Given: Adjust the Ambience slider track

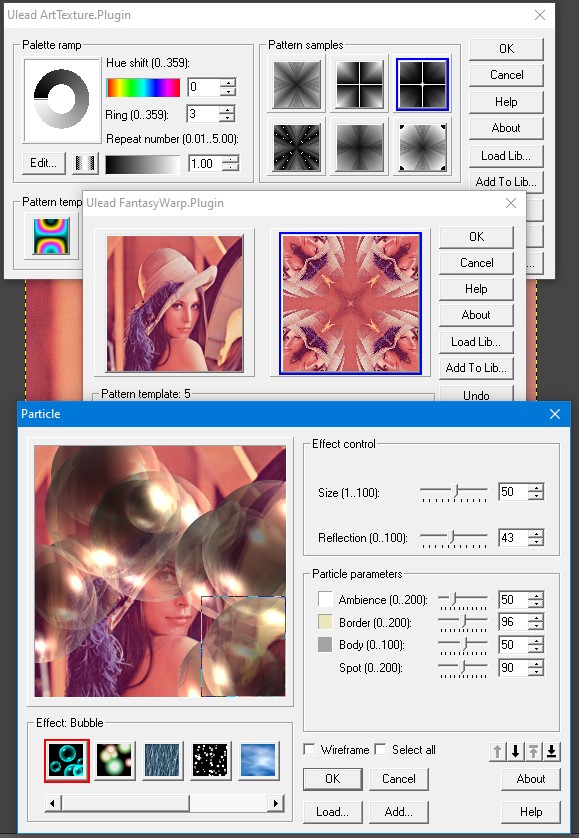Looking at the screenshot, I should click(463, 600).
